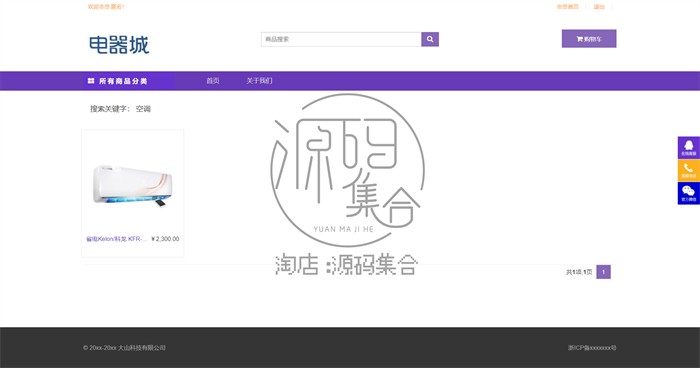Click the 退出 logout link
This screenshot has height=368, width=700.
pos(599,7)
